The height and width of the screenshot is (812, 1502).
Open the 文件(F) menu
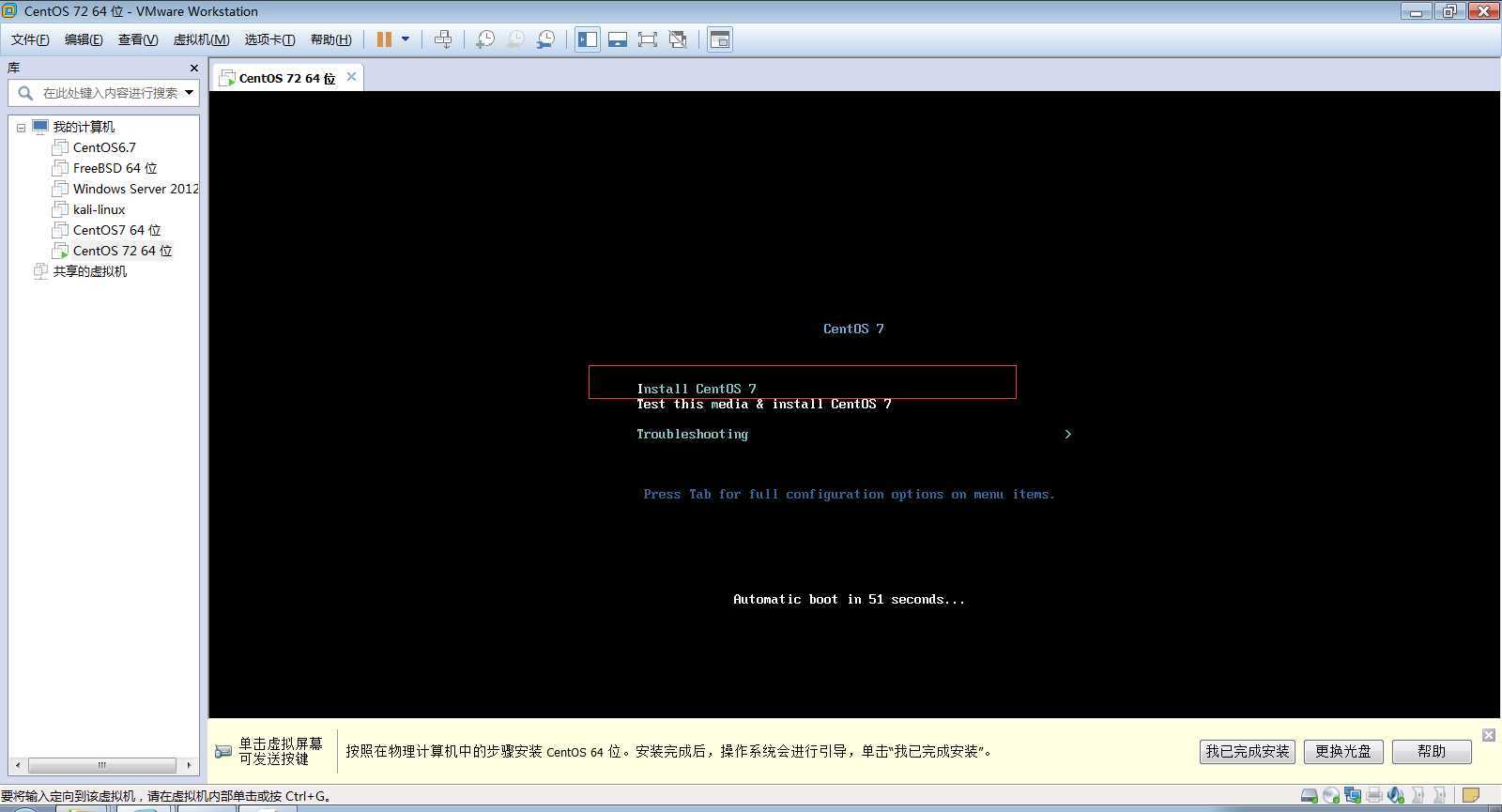coord(30,39)
